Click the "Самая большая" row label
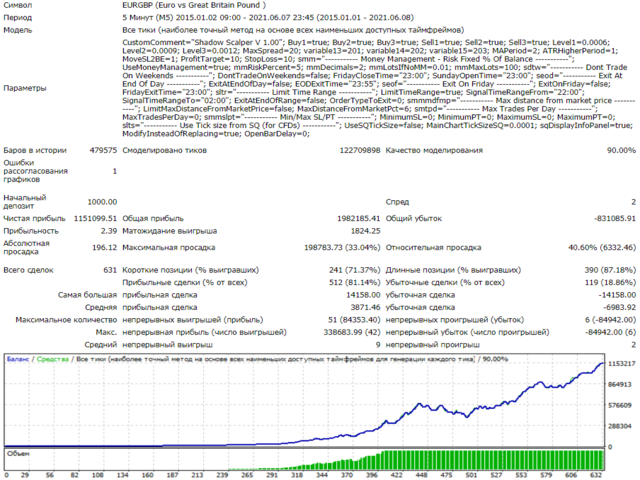This screenshot has width=640, height=480. click(87, 295)
